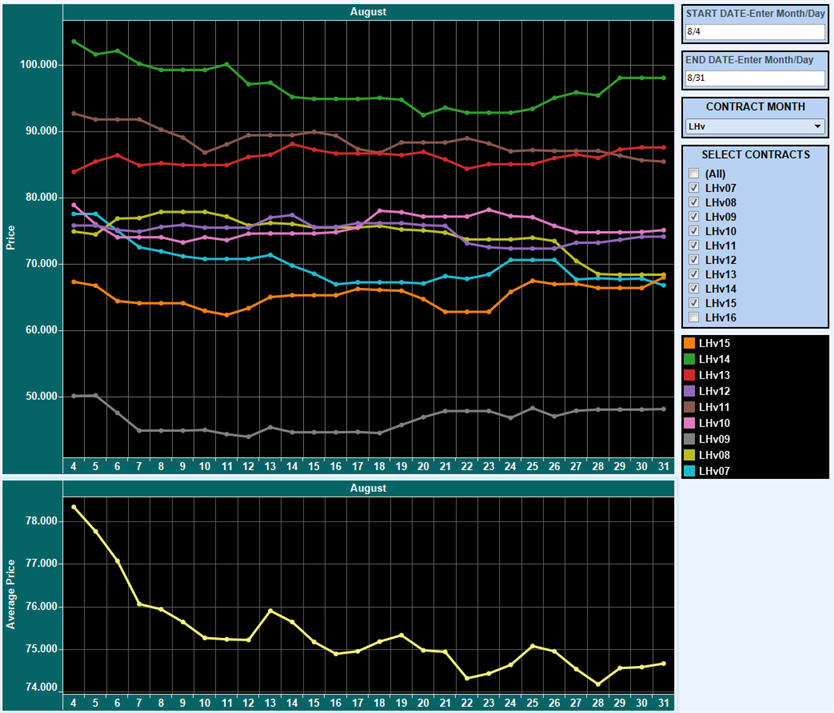This screenshot has height=713, width=834.
Task: Click the LHv08 legend label
Action: tap(714, 455)
